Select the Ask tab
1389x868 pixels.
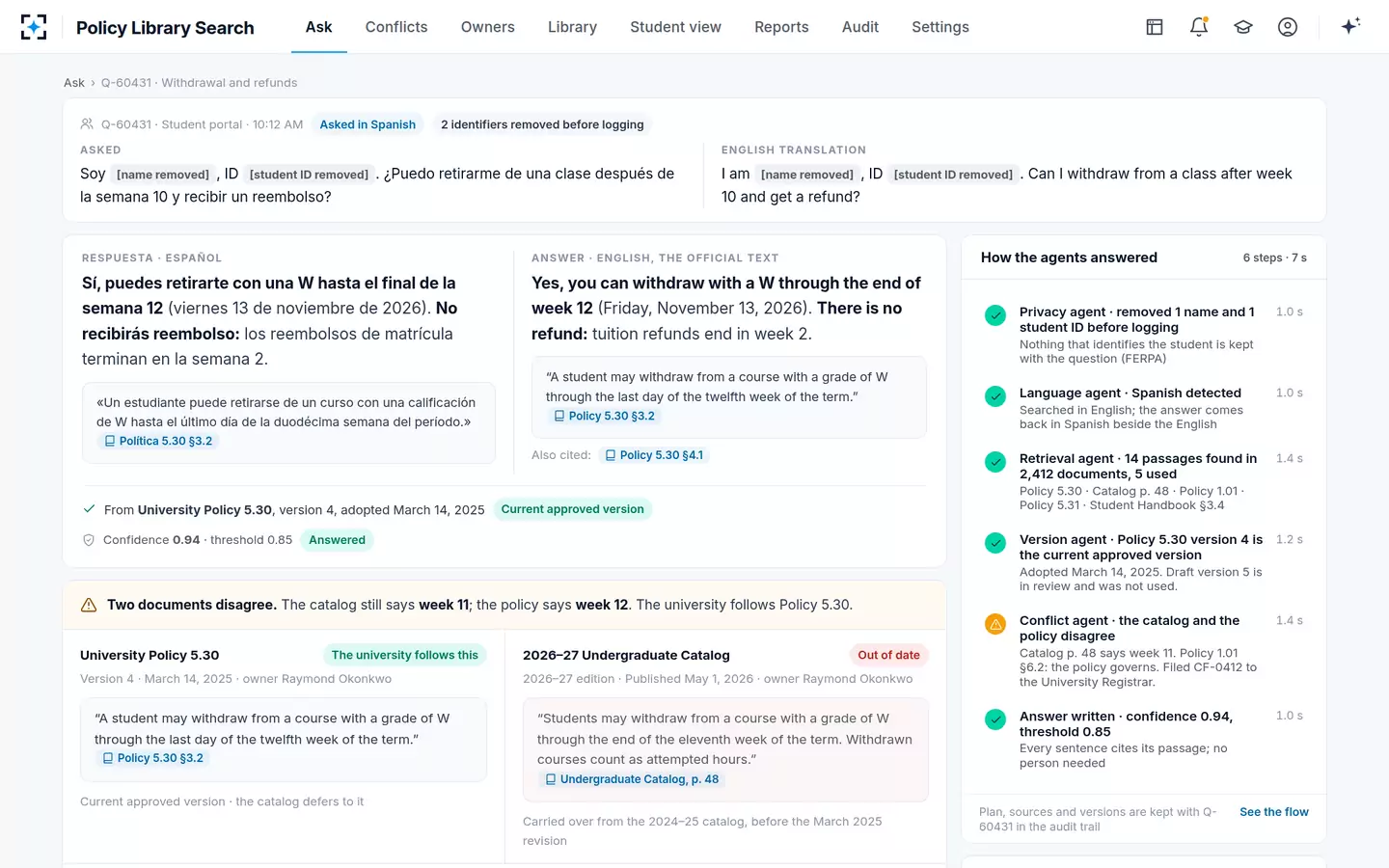tap(319, 27)
